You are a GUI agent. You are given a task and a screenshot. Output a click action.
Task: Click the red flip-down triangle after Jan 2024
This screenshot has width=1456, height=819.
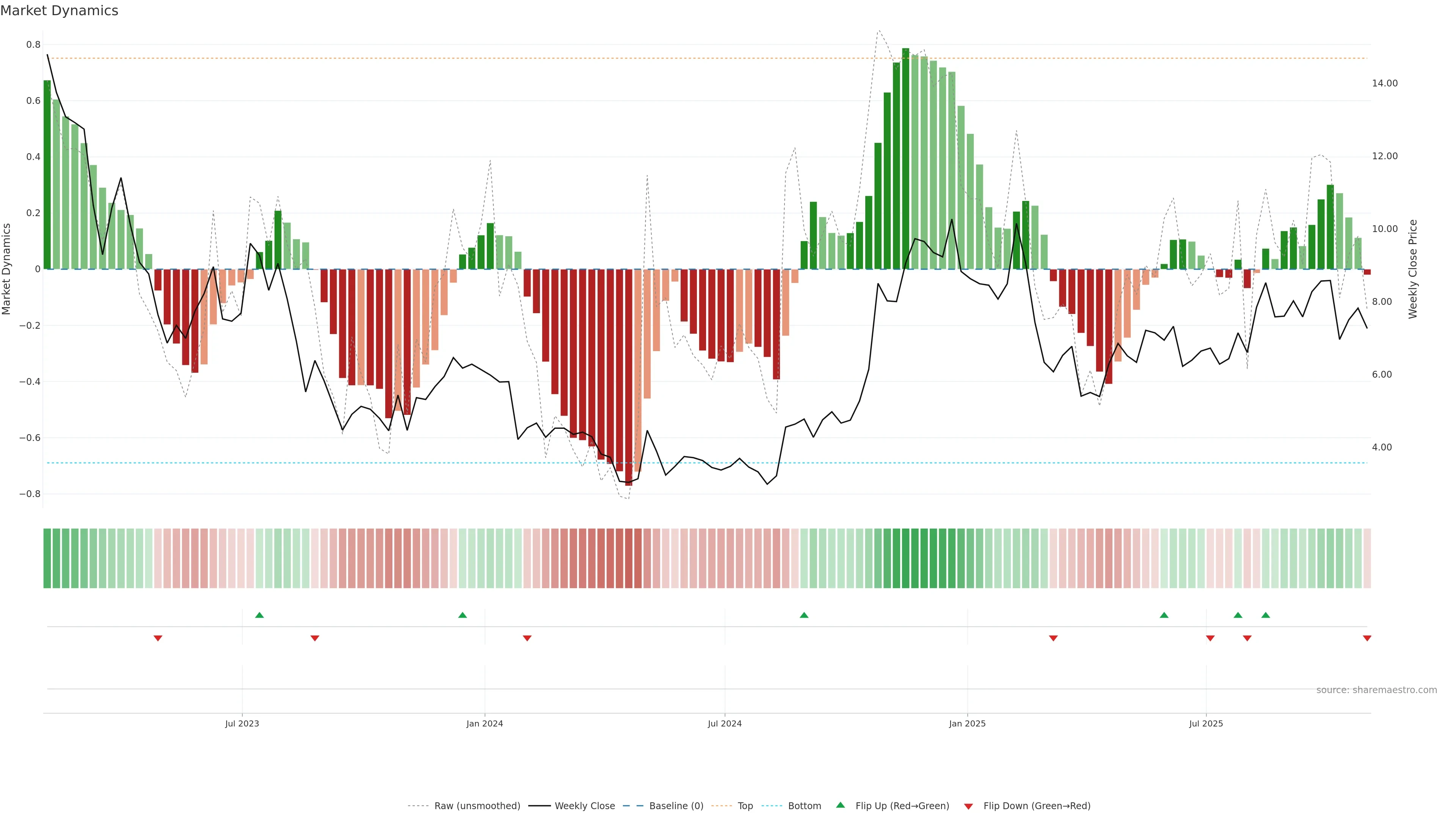[527, 638]
